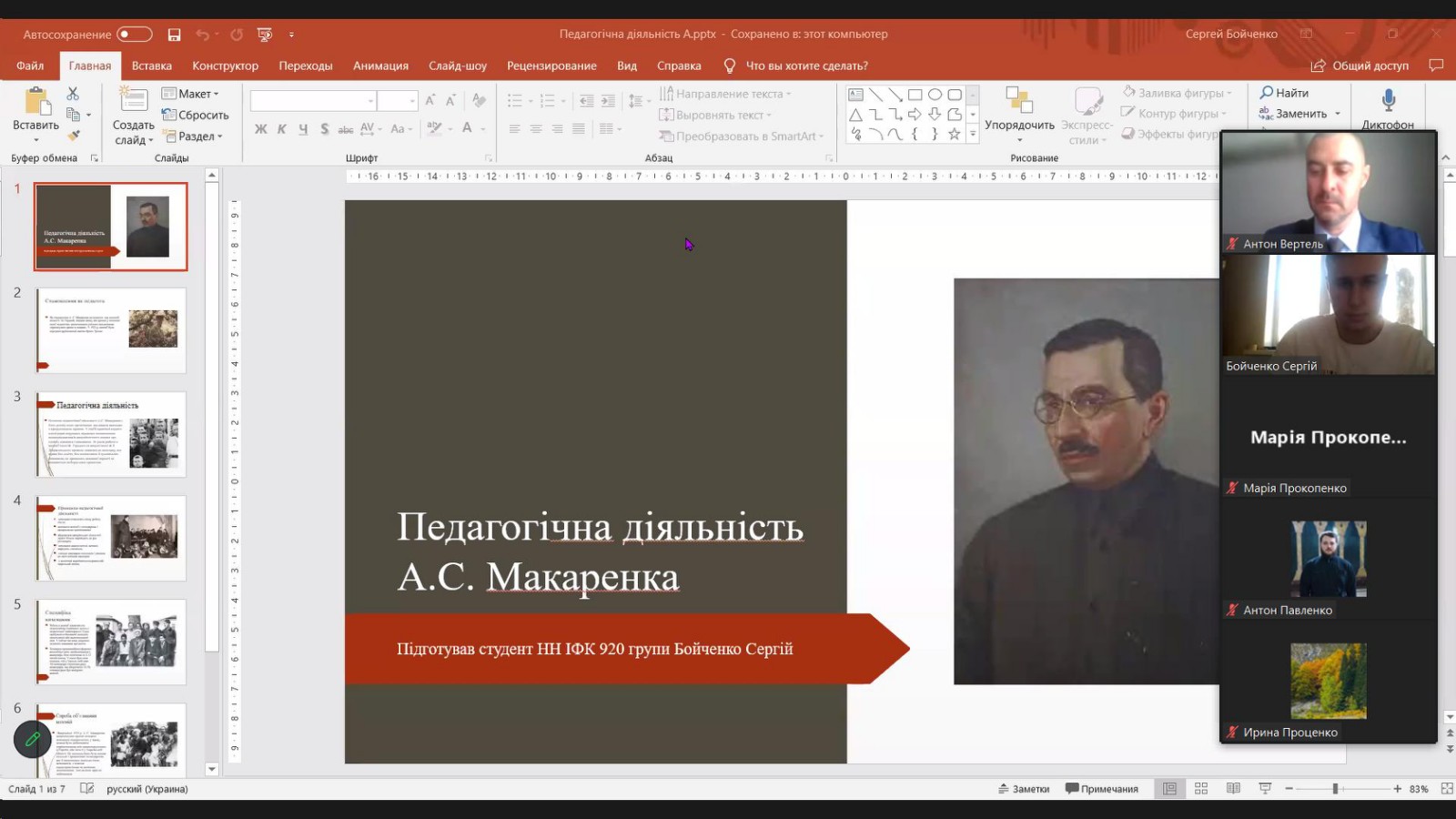Click the Save icon in title bar
Image resolution: width=1456 pixels, height=819 pixels.
pos(174,35)
